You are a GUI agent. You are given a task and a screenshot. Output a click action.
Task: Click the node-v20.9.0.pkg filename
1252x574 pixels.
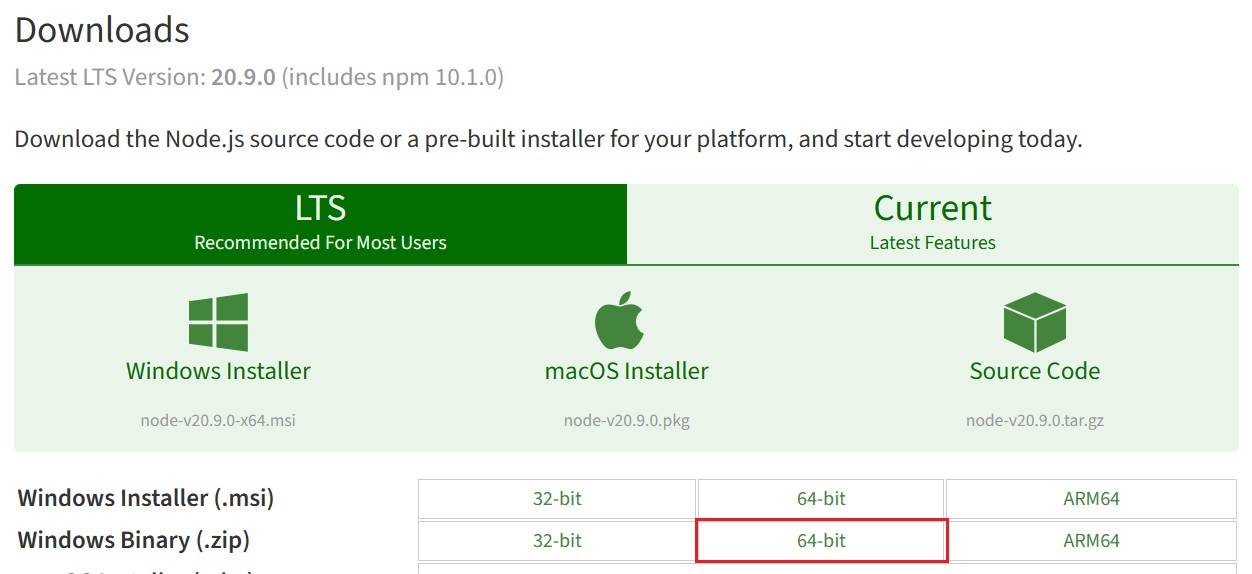[x=627, y=420]
